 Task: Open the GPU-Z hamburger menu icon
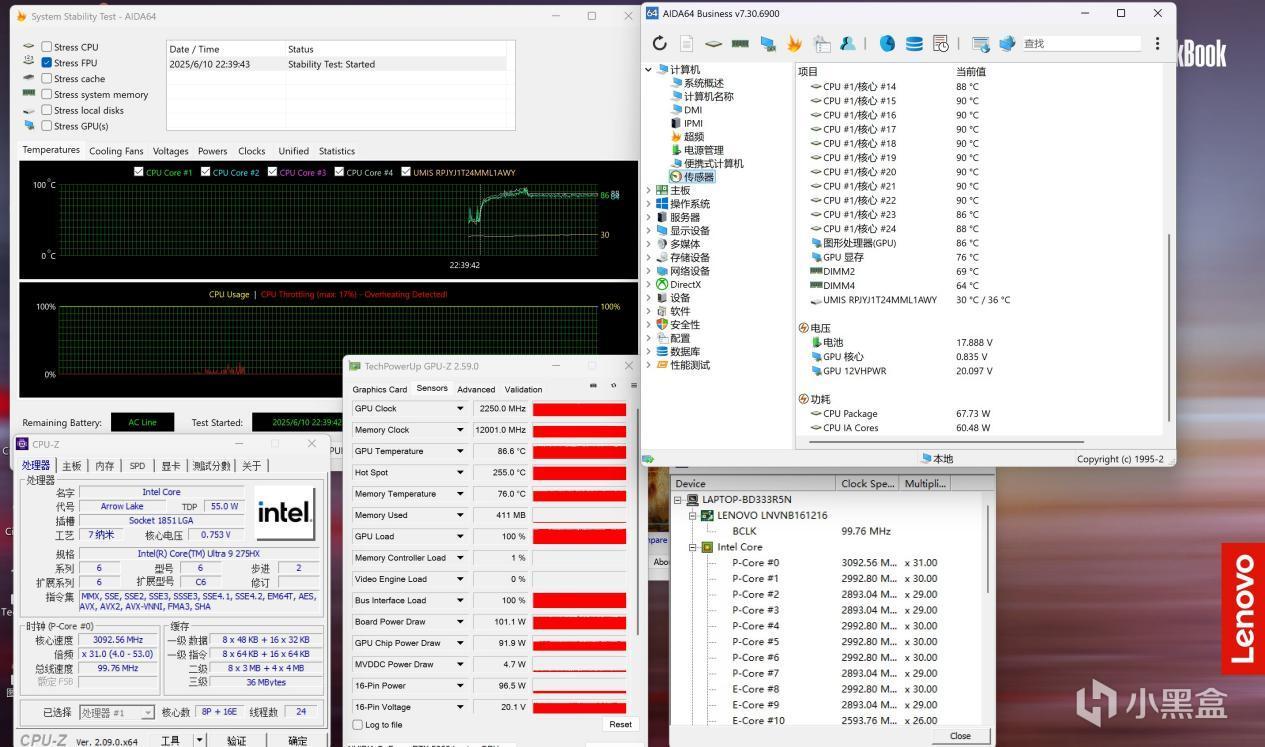tap(632, 386)
